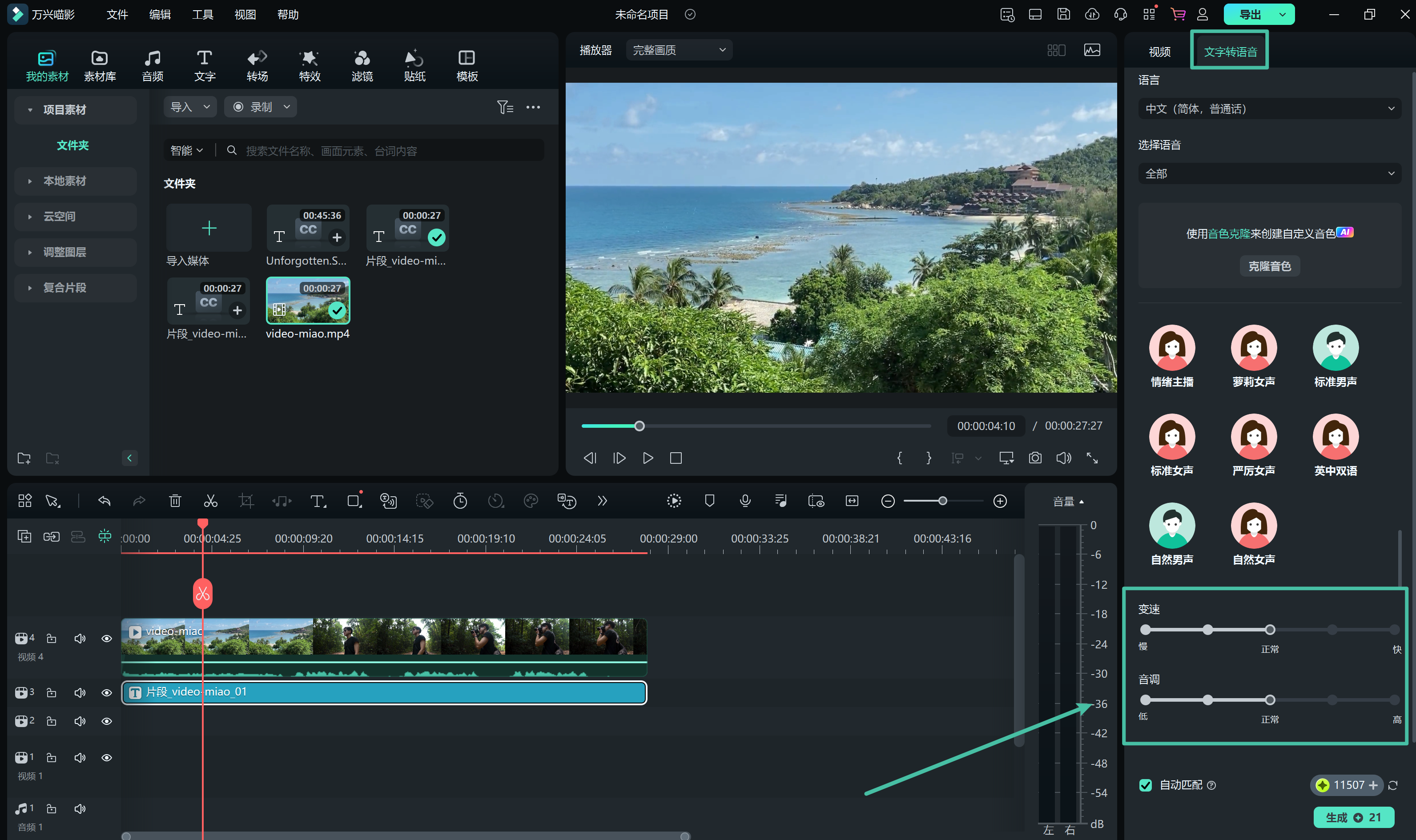Open the 导入 import dropdown
Screen dimensions: 1416x840
tap(190, 107)
